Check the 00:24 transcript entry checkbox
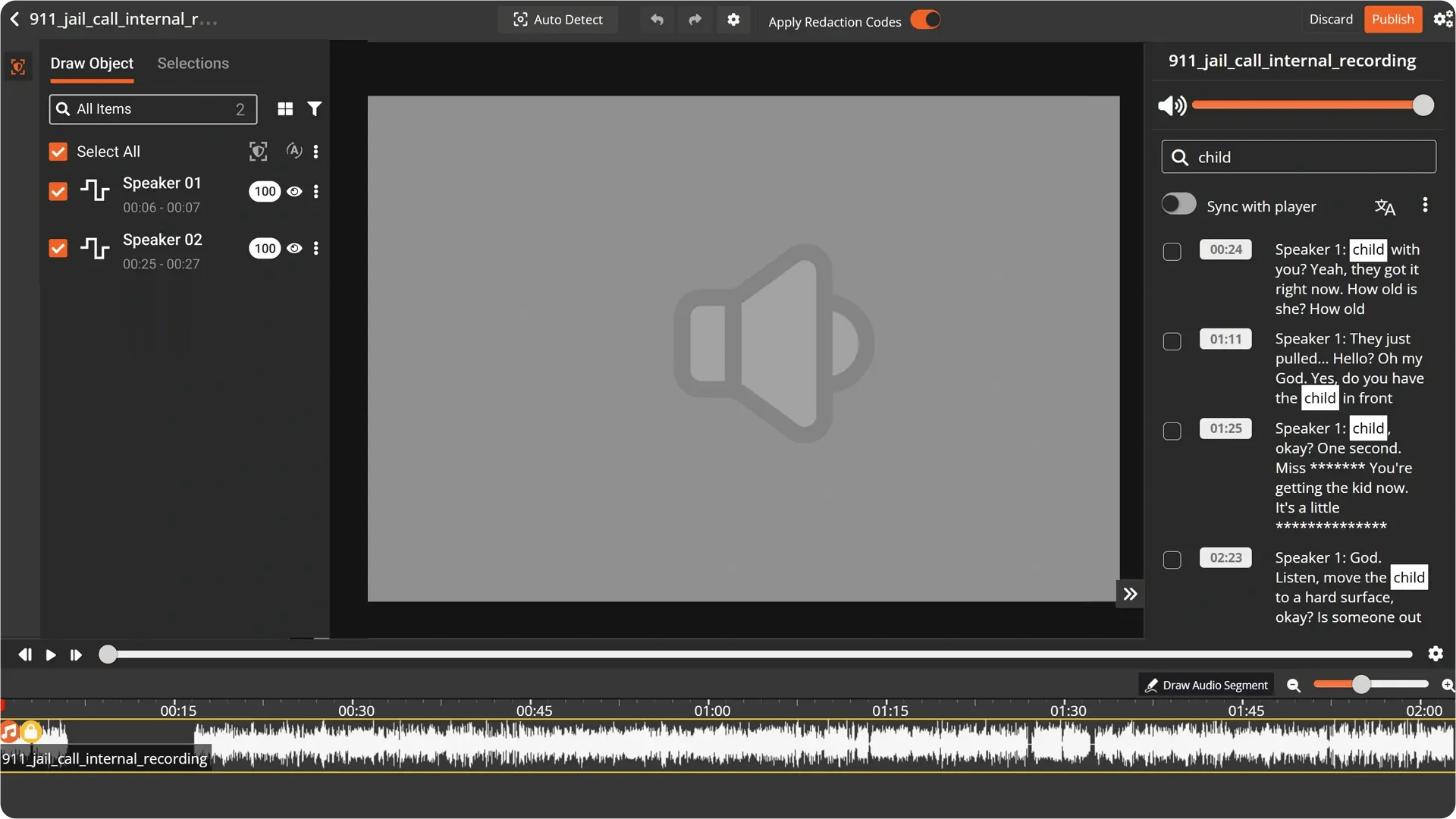Screen dimensions: 1456x819 (x=1172, y=252)
